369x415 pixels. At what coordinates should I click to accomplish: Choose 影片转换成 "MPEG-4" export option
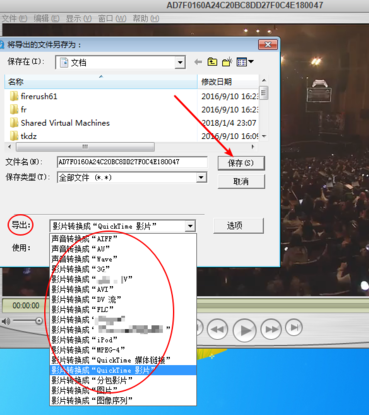123,350
